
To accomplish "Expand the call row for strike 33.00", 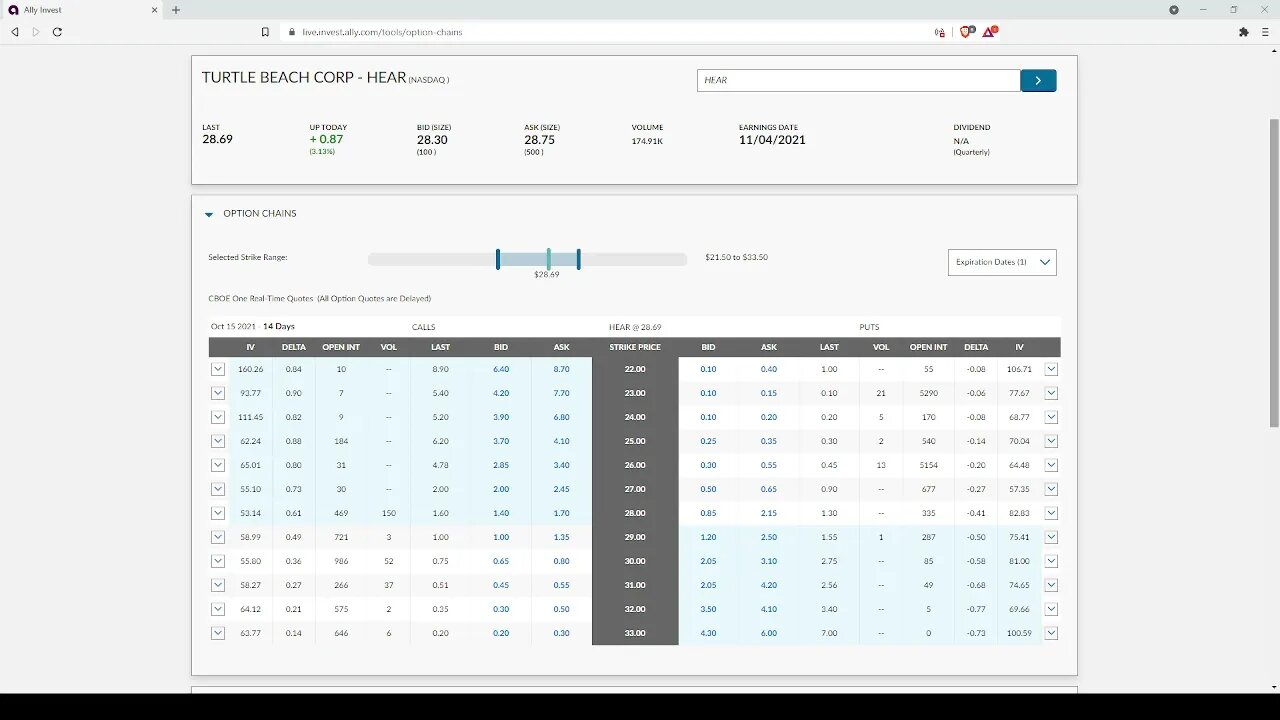I will pyautogui.click(x=218, y=633).
